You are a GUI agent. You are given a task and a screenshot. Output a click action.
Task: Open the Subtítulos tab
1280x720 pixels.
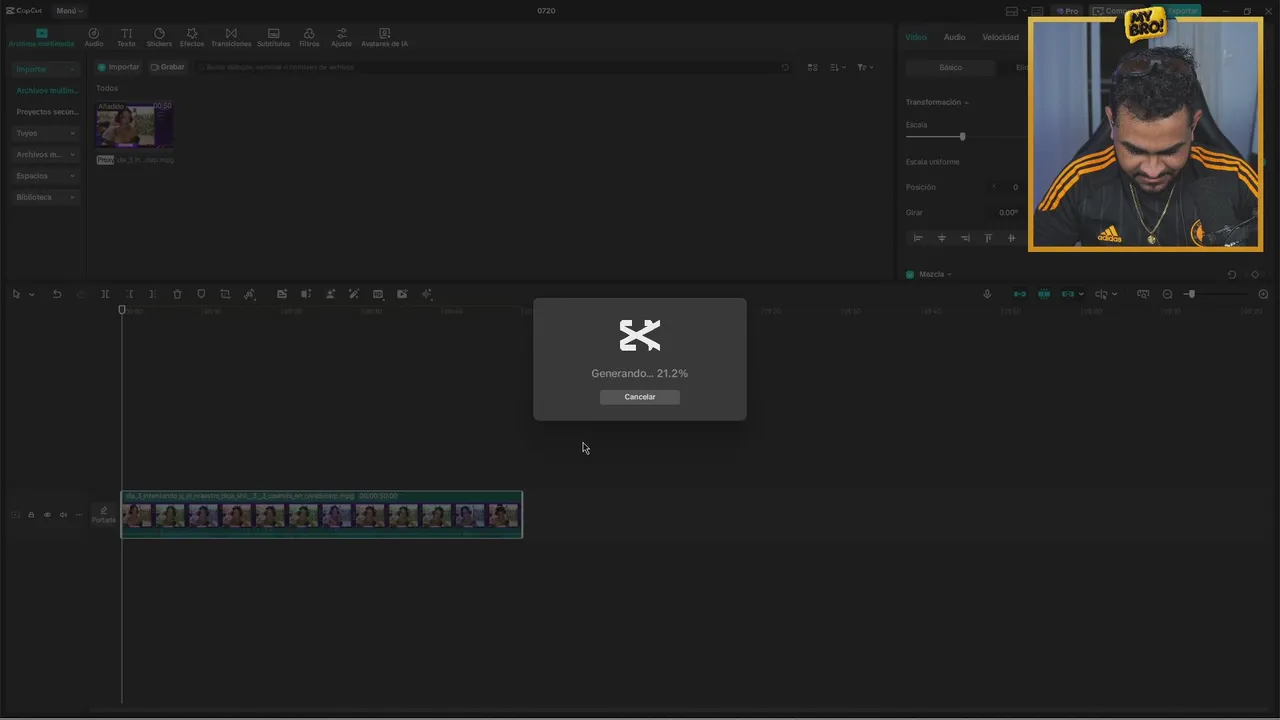(x=273, y=38)
